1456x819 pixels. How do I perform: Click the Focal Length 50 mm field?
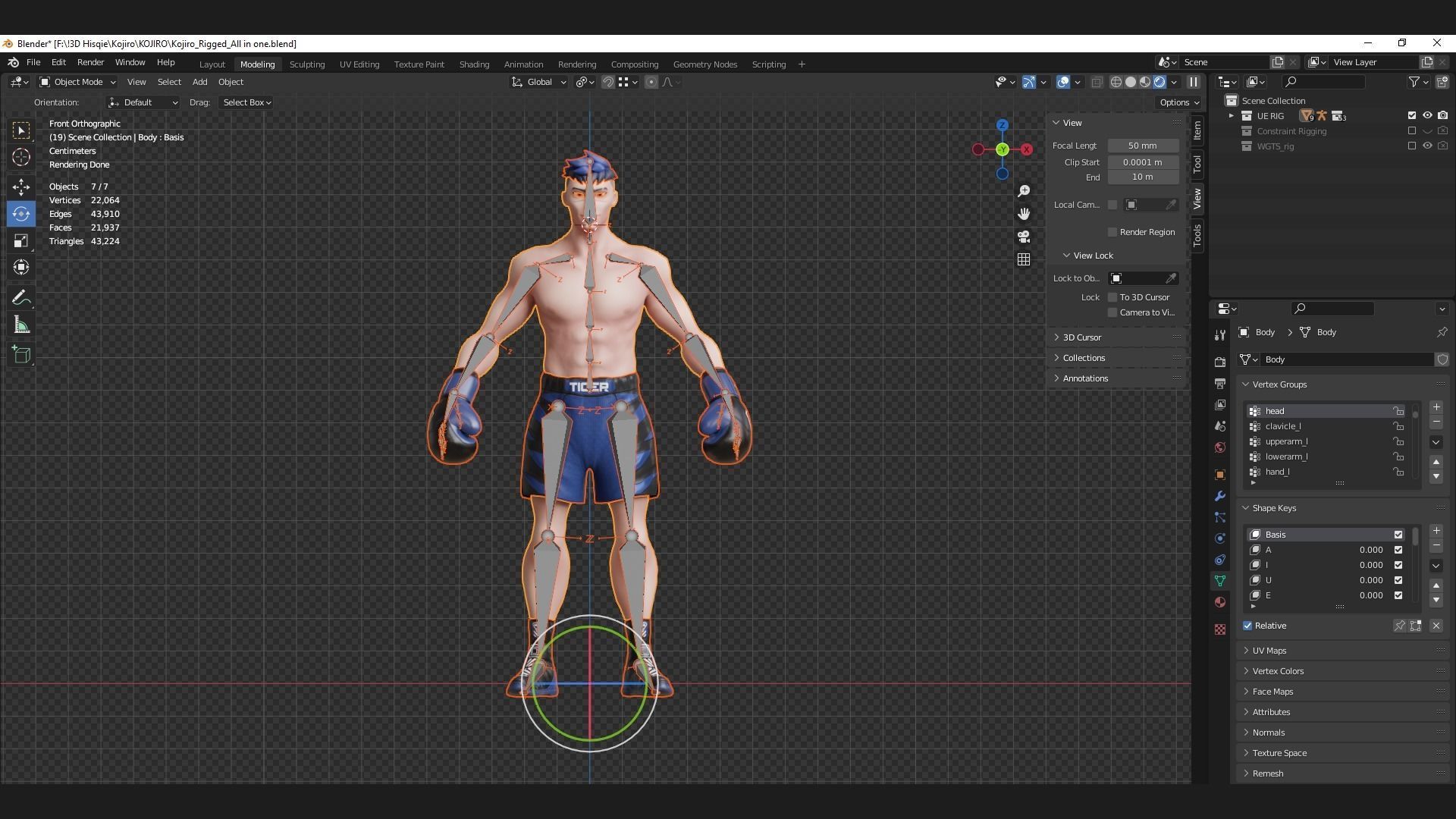1142,146
